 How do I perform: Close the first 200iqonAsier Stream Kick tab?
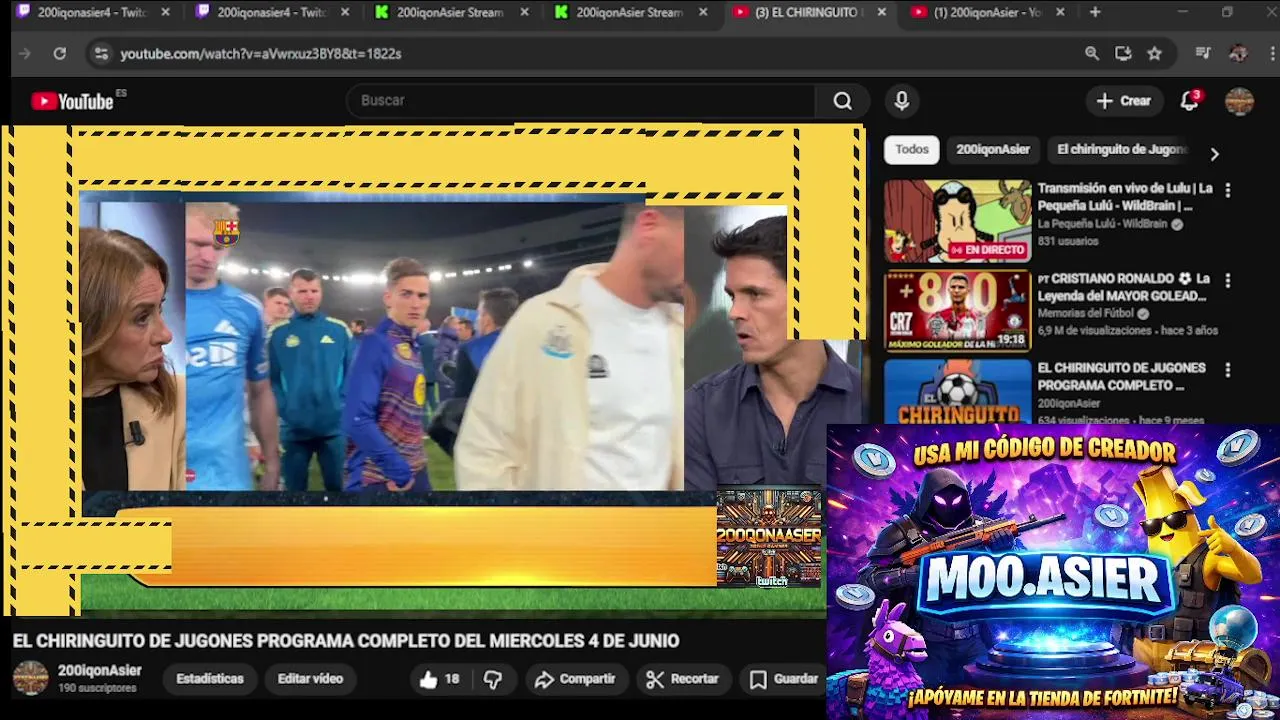tap(524, 12)
